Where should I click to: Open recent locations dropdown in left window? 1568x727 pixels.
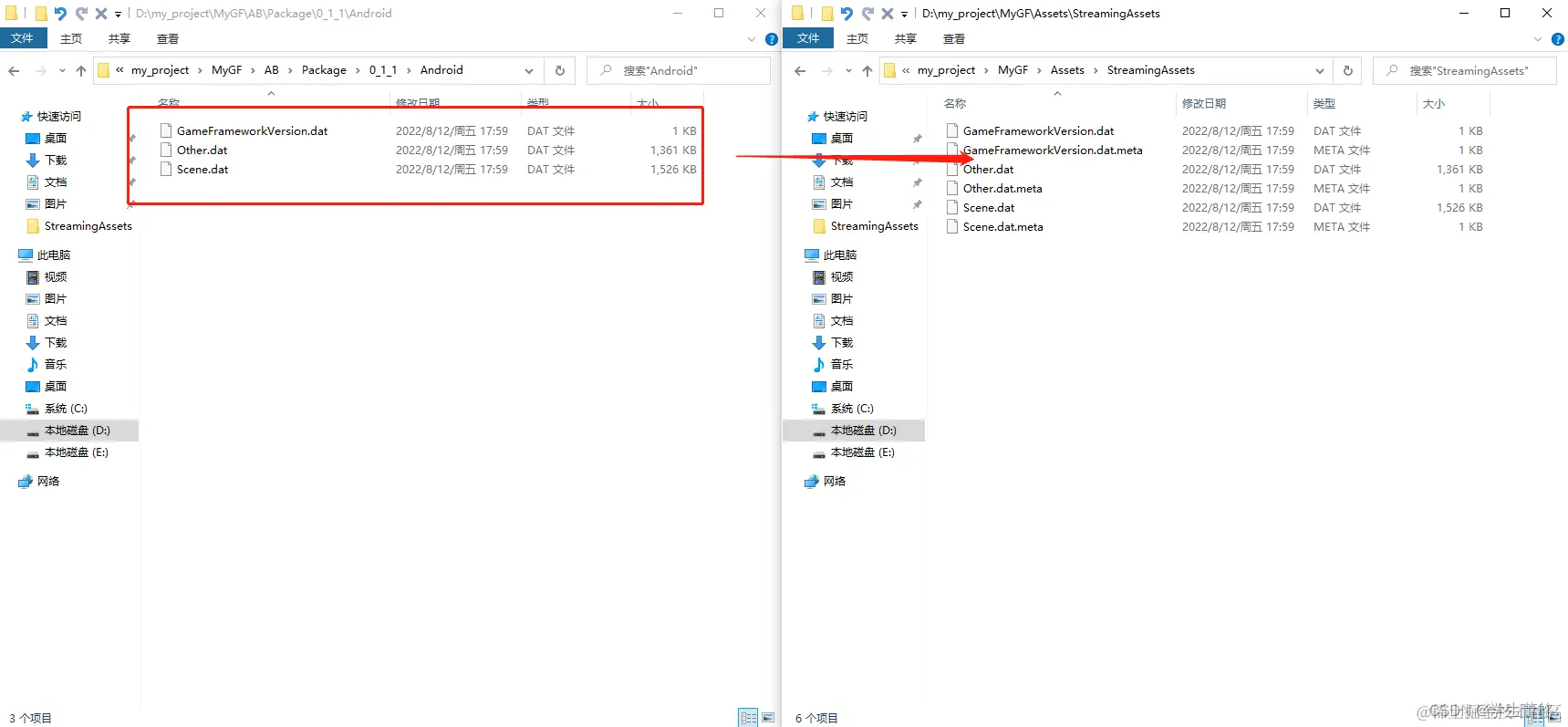coord(62,71)
